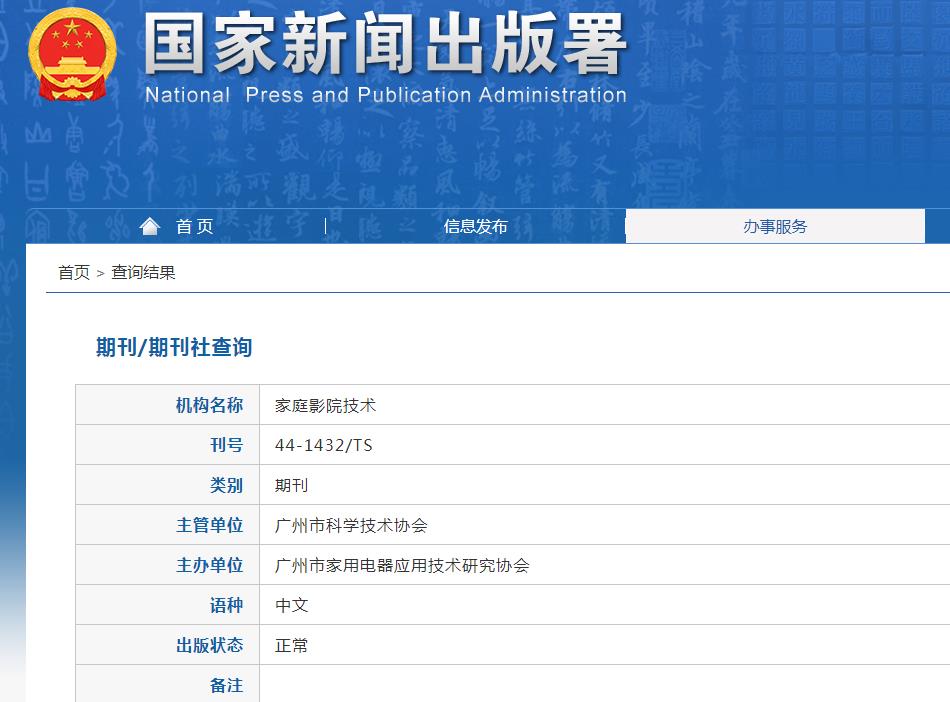Click the publication status 正常
Screen dimensions: 950x702
pos(292,644)
